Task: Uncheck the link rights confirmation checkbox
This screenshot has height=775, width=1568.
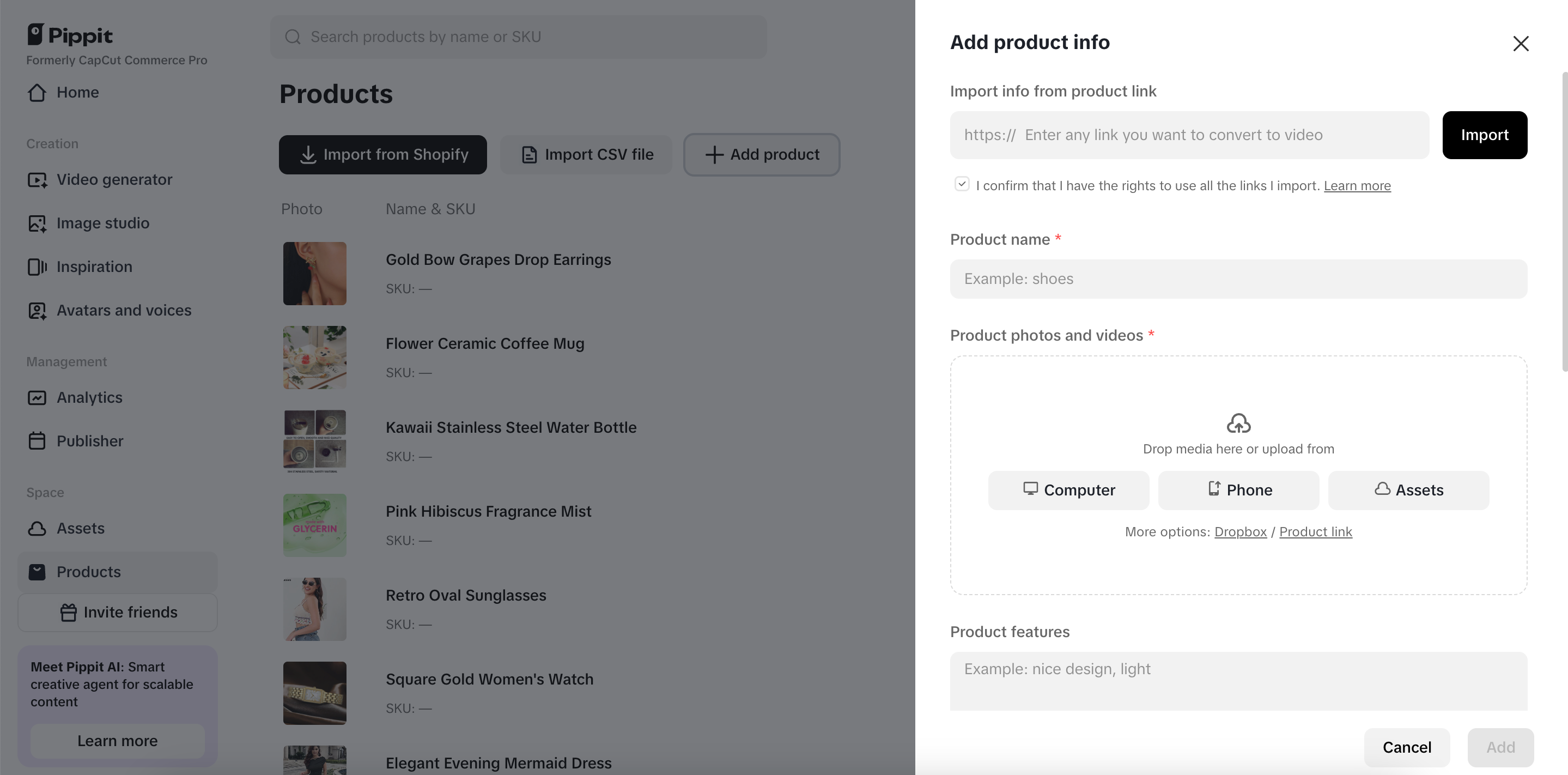Action: [x=961, y=183]
